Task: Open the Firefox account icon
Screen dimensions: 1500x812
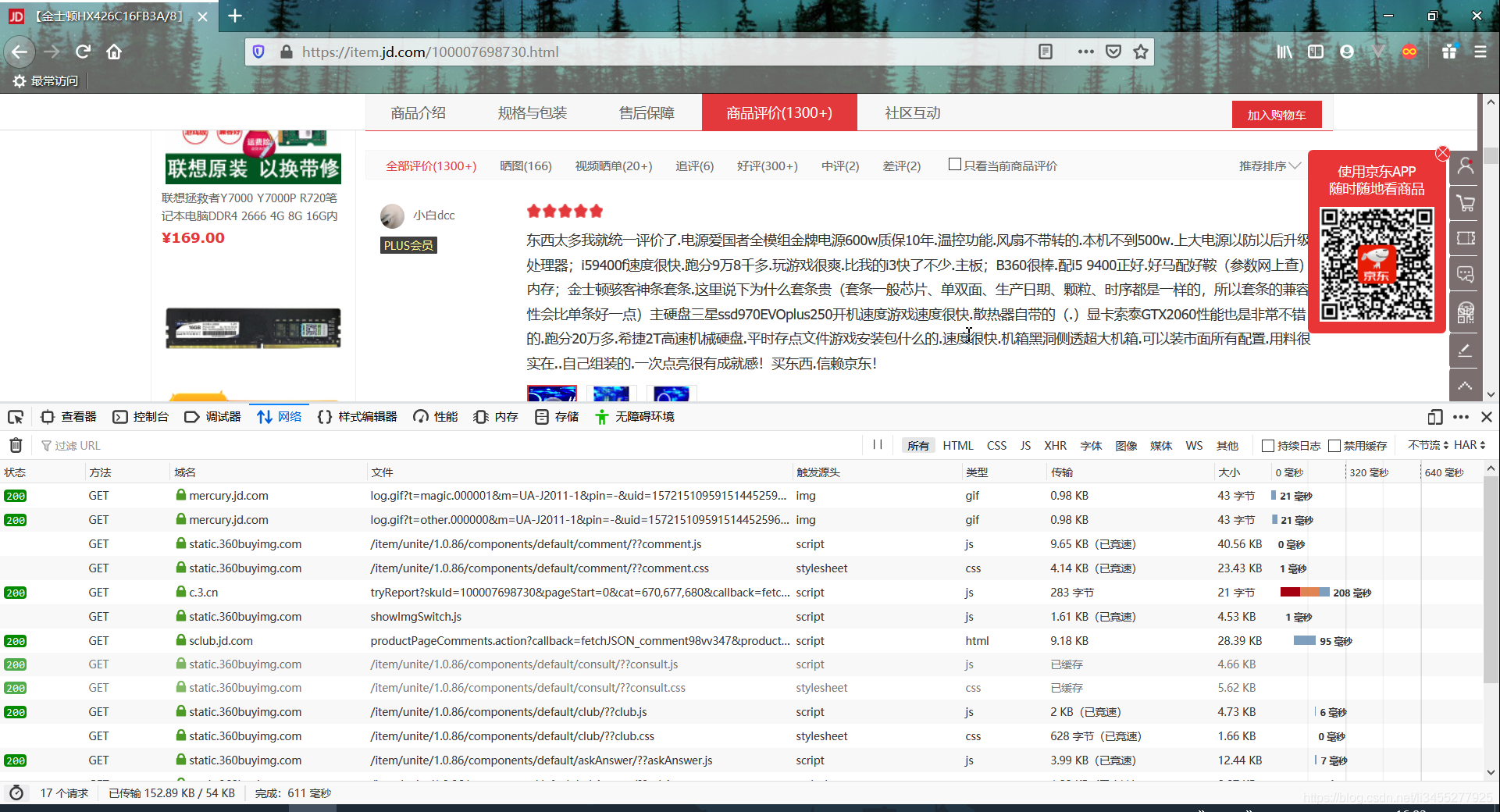Action: [x=1347, y=52]
